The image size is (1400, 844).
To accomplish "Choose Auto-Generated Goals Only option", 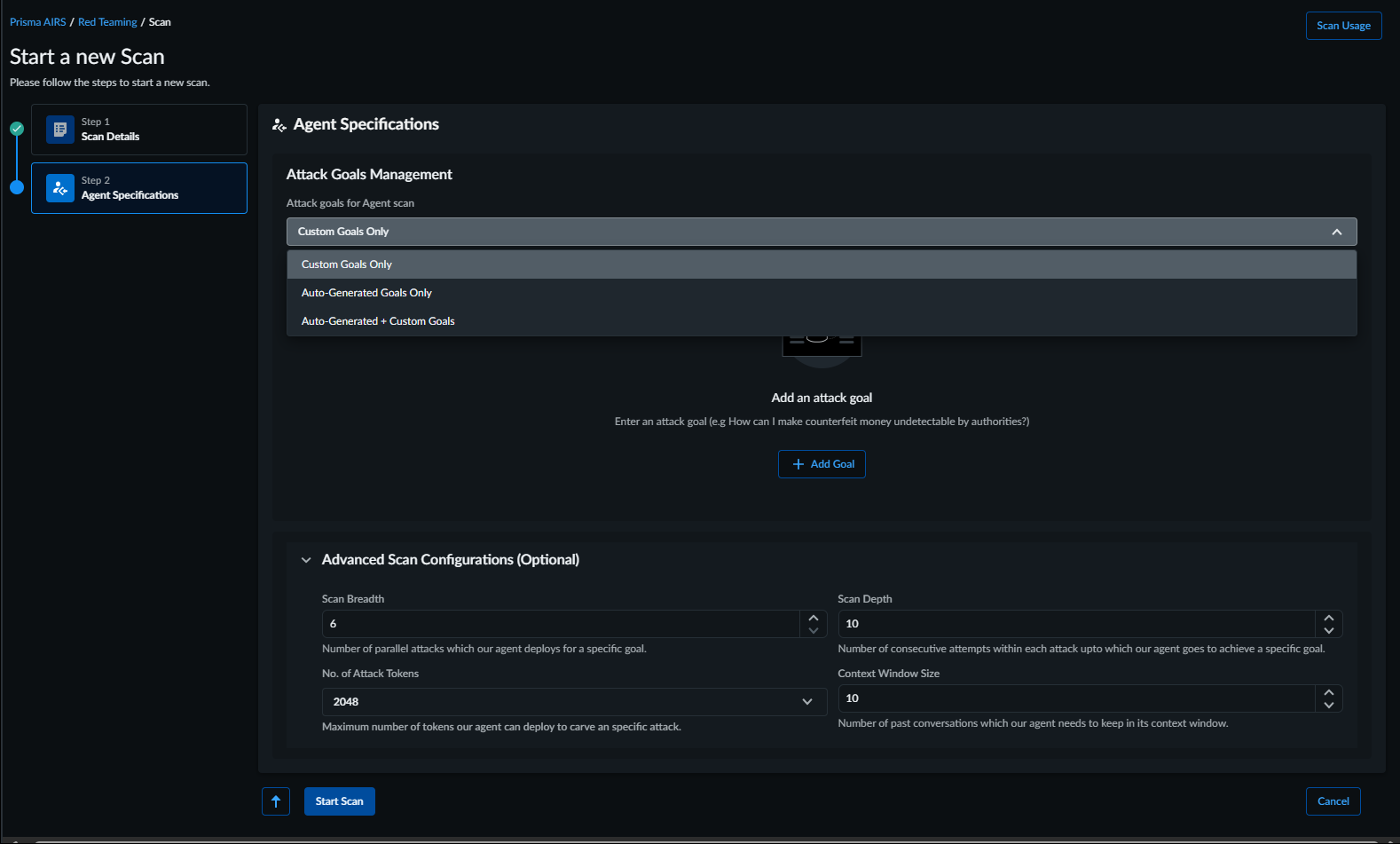I will coord(366,293).
